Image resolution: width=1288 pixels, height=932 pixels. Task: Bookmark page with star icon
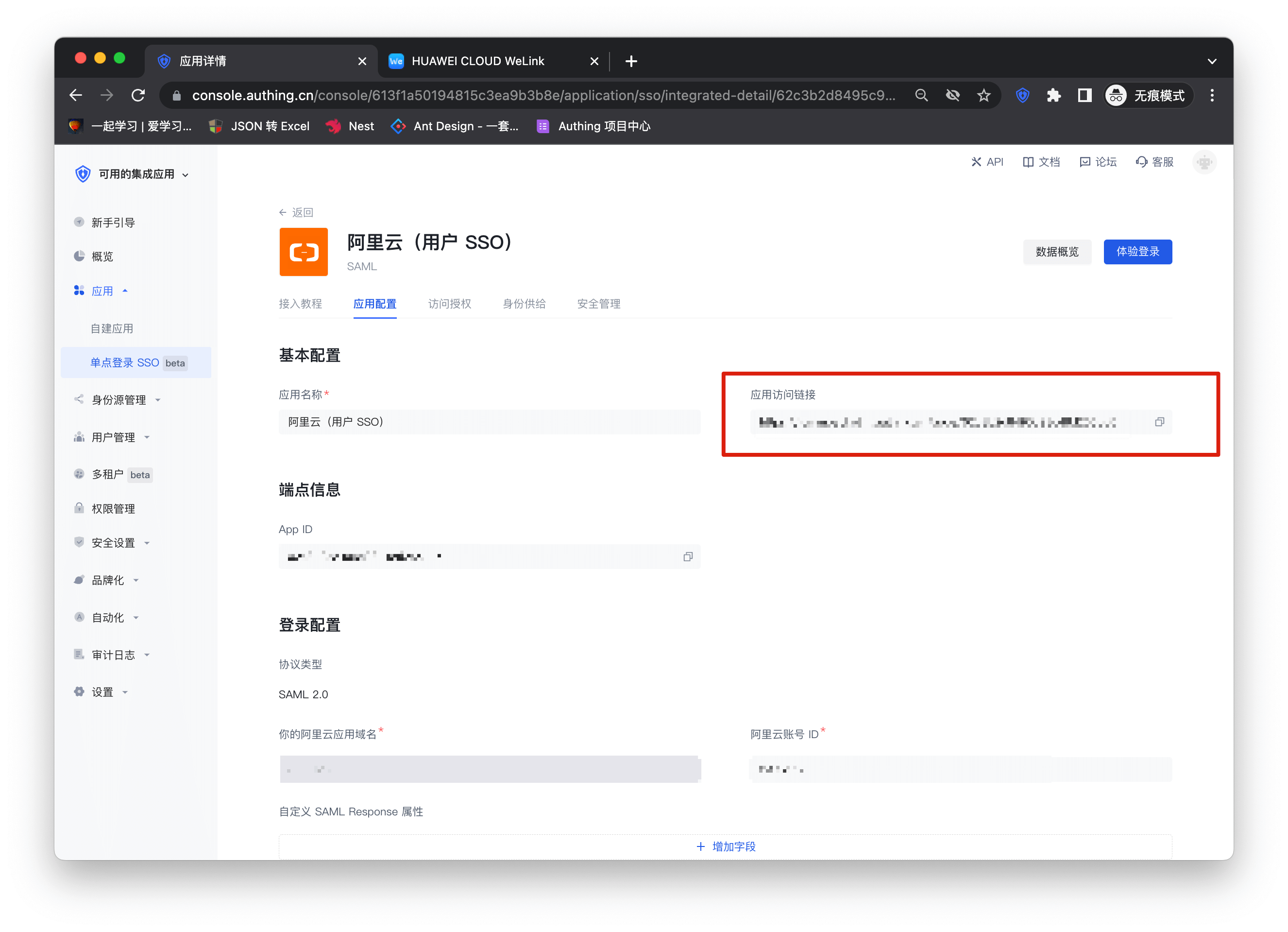(x=983, y=95)
